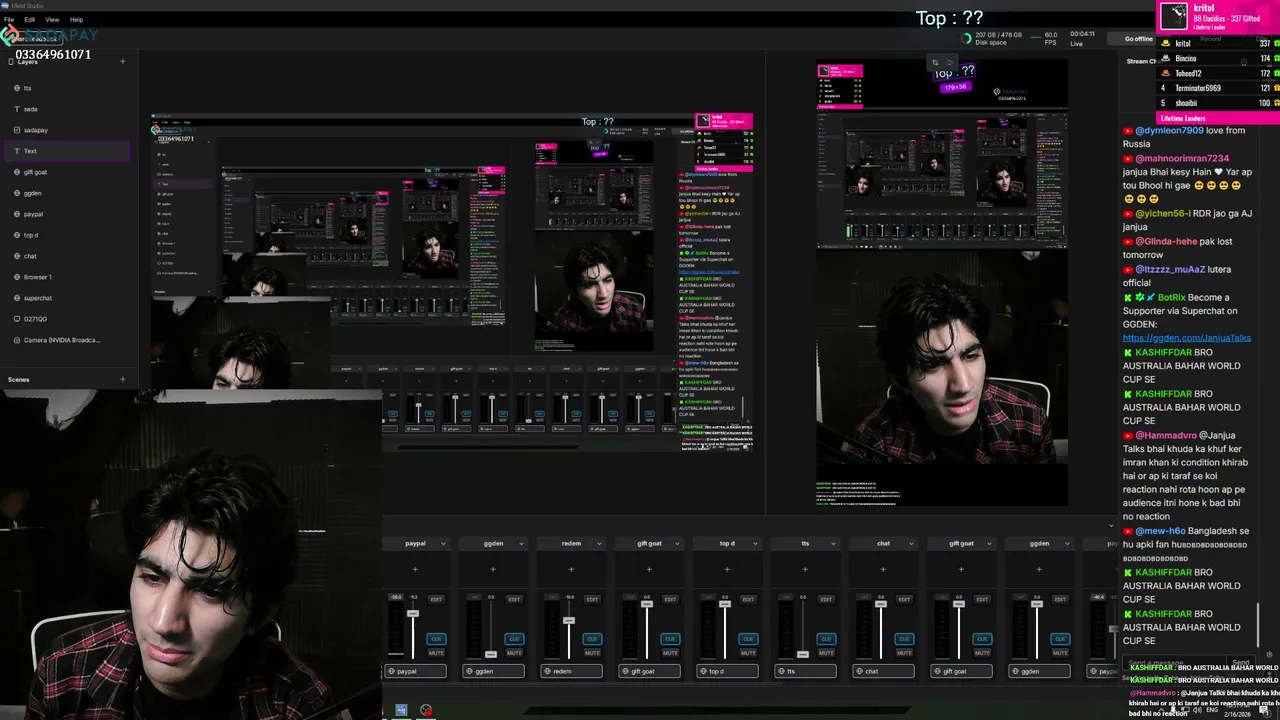
Task: Click the redem track volume fader
Action: (x=568, y=621)
